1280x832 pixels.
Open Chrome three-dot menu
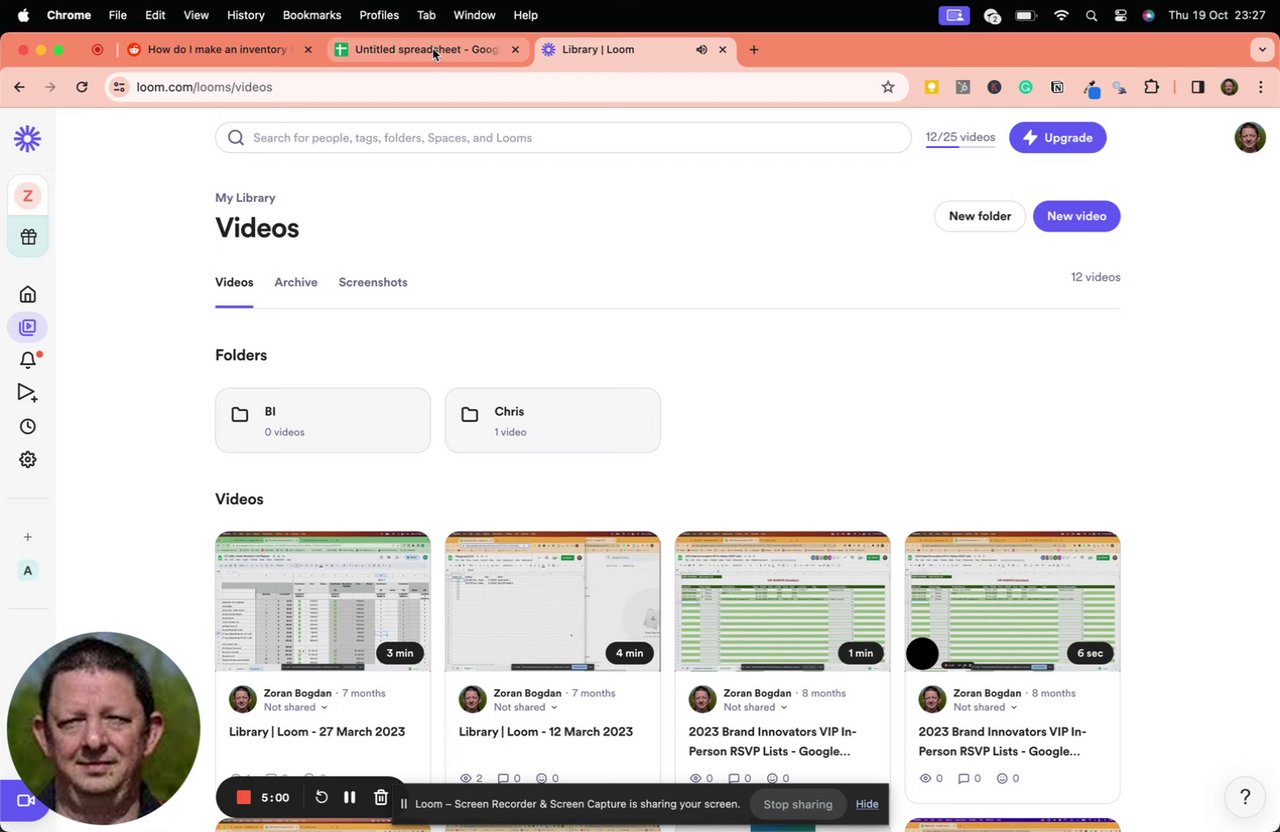(x=1261, y=87)
